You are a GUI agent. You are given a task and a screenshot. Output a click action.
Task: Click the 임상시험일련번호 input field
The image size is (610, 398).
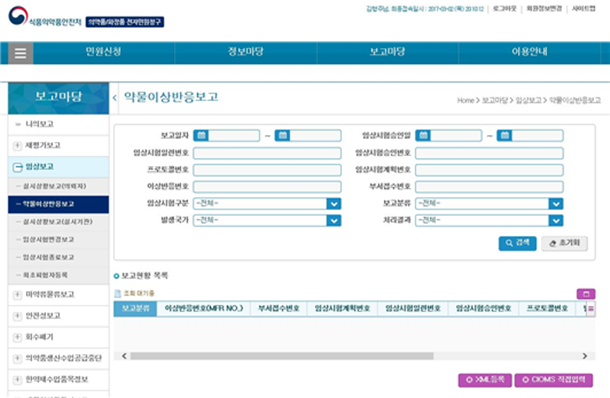(267, 153)
